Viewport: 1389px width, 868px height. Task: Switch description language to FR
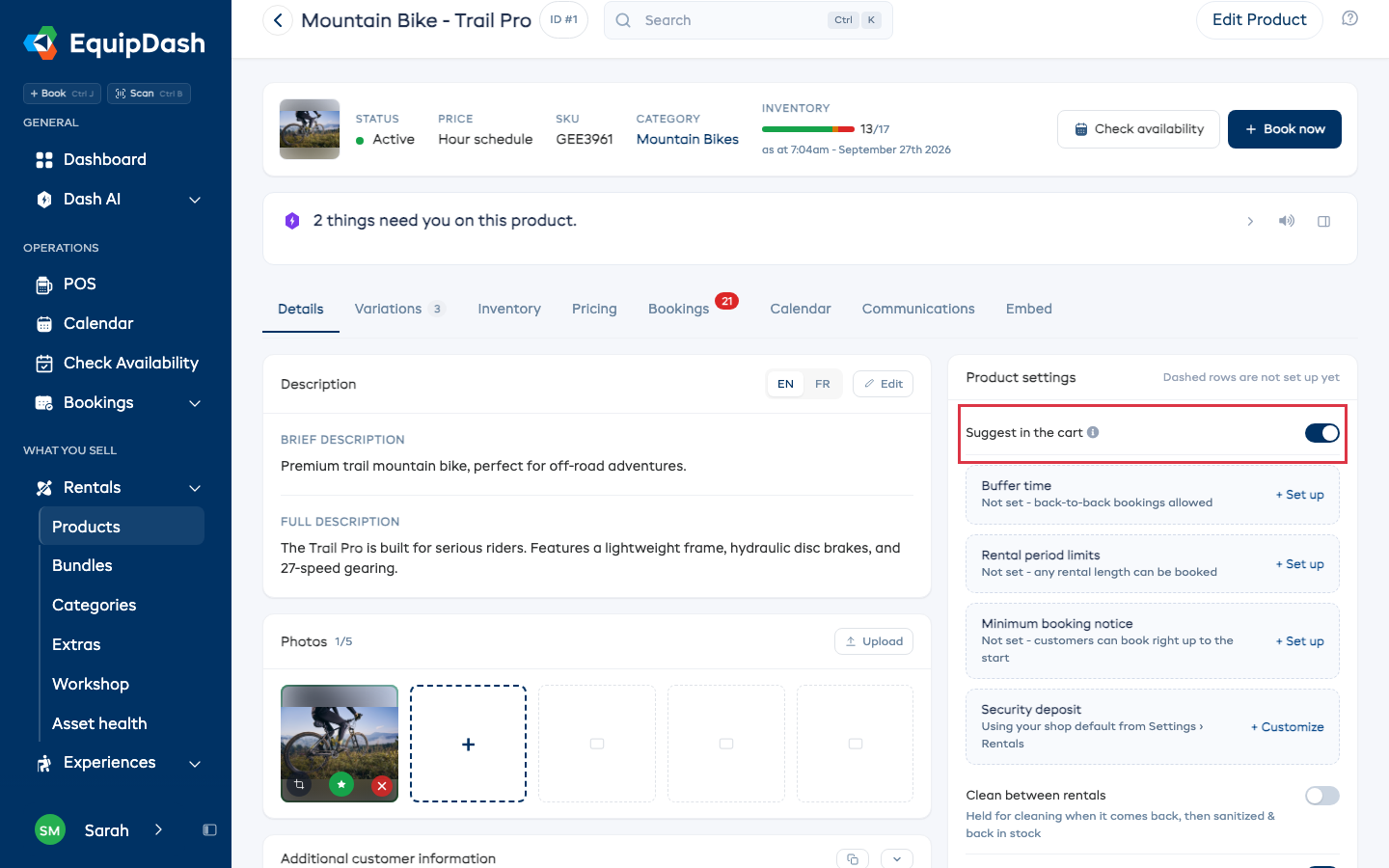pyautogui.click(x=822, y=384)
